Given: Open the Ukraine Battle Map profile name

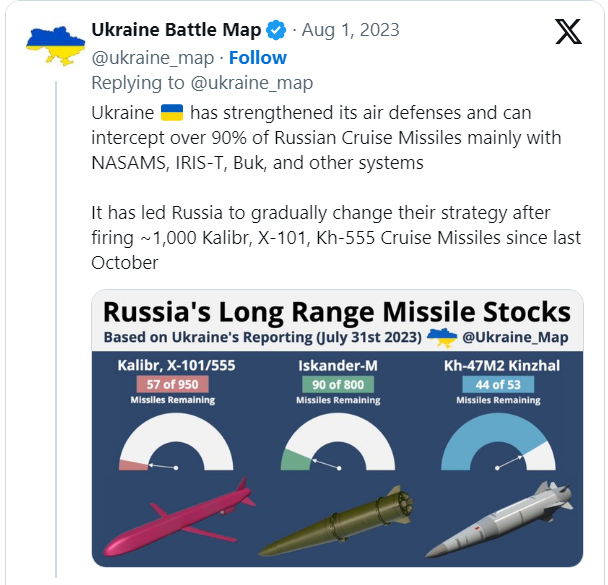Looking at the screenshot, I should (x=176, y=30).
